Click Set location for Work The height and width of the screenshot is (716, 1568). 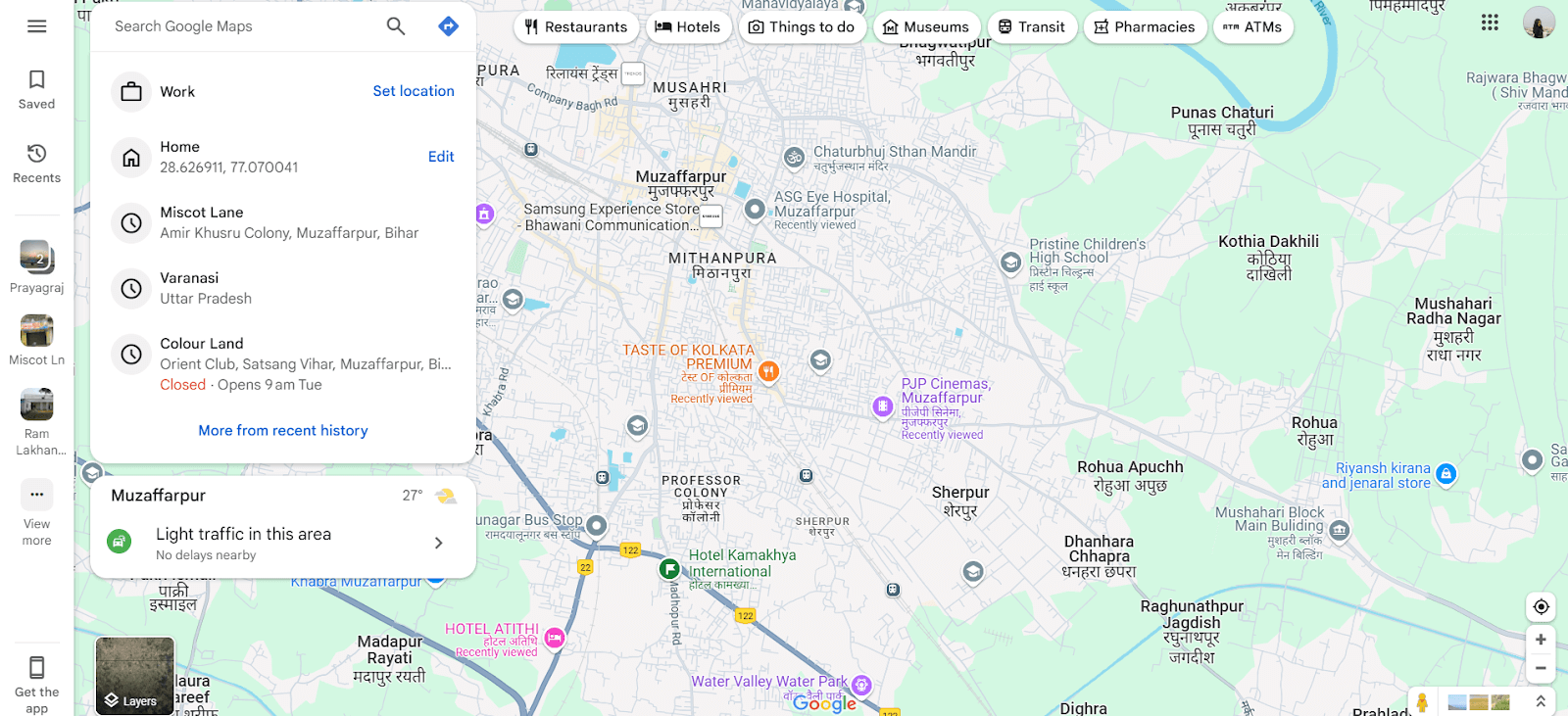[414, 91]
